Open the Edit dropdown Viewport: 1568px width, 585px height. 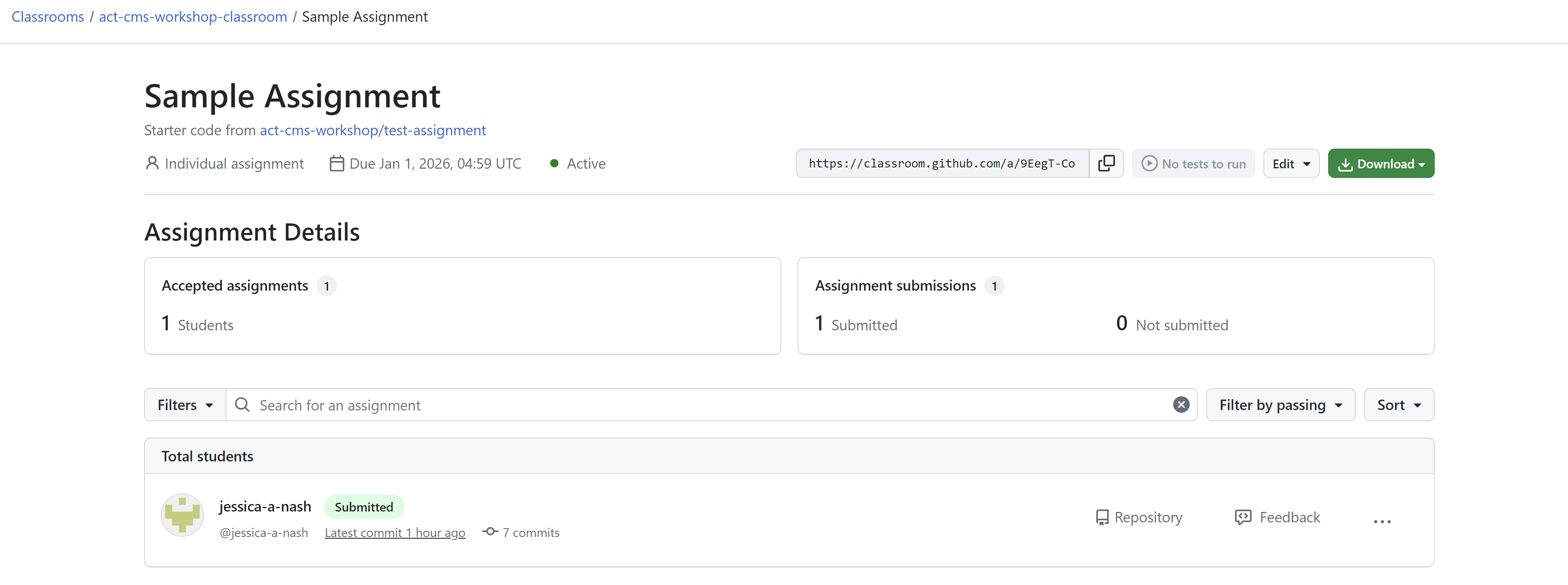coord(1291,163)
